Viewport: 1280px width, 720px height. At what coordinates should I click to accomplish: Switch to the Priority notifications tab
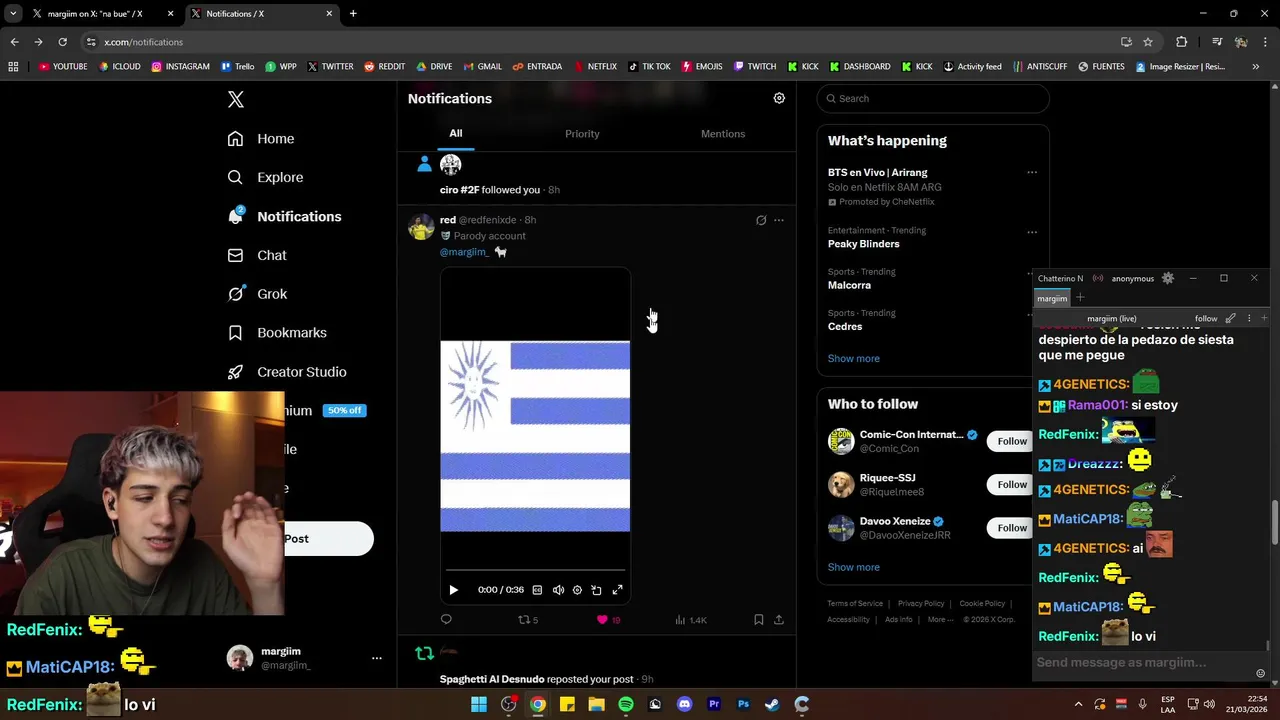point(582,133)
